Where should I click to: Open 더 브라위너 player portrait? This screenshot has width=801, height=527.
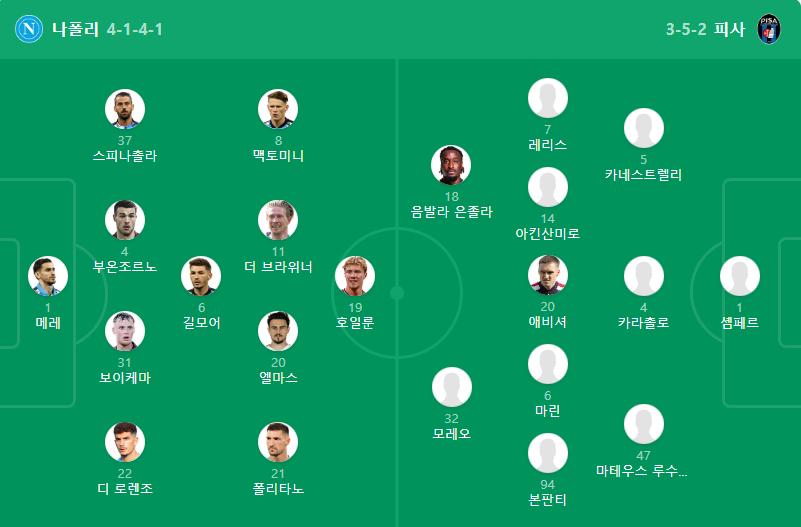tap(278, 220)
